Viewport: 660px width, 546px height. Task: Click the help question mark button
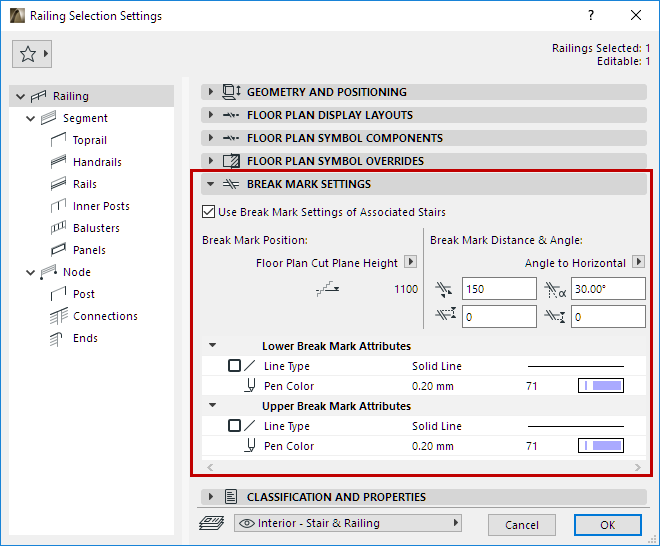coord(591,15)
